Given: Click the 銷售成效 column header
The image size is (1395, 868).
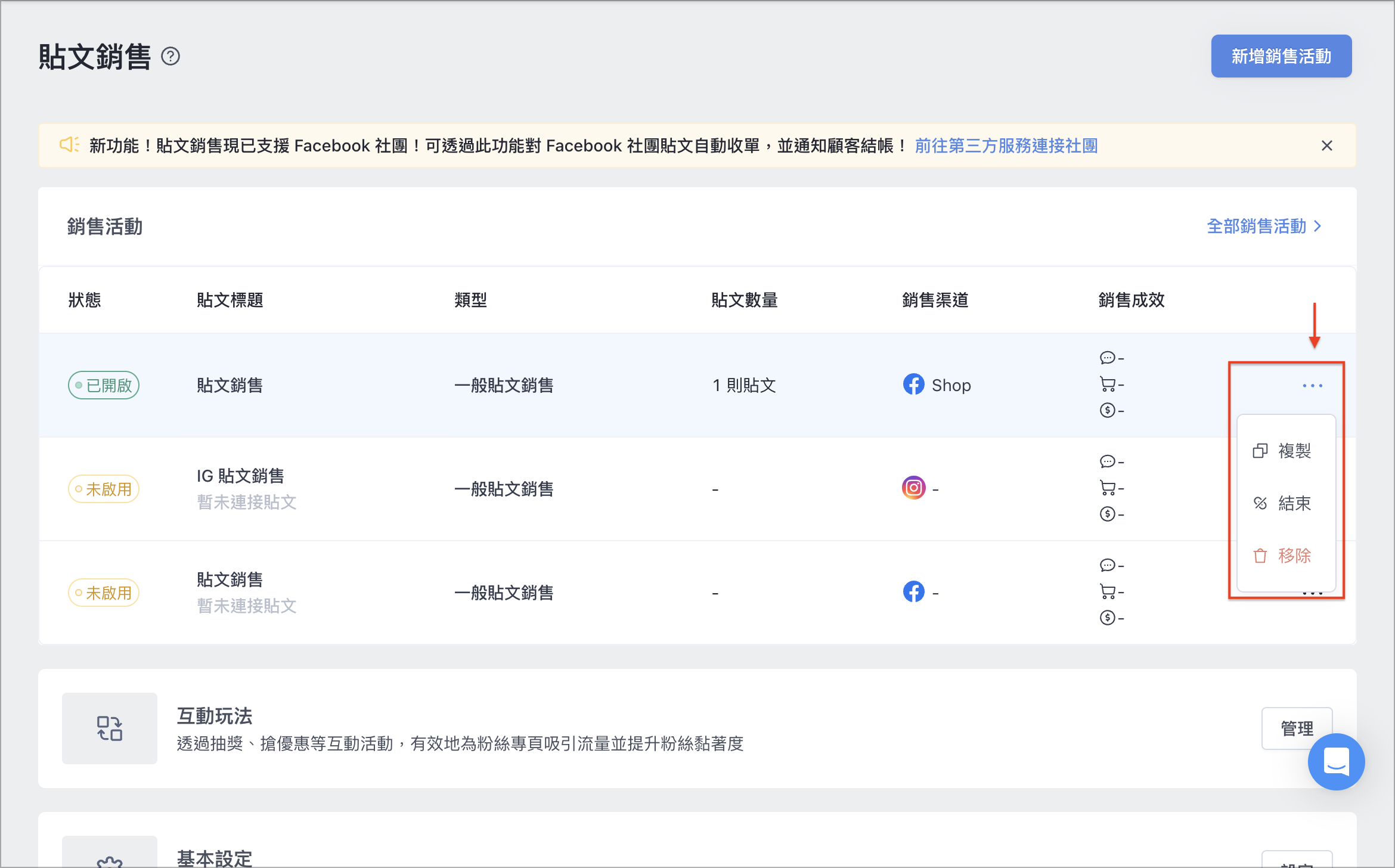Looking at the screenshot, I should [1131, 300].
